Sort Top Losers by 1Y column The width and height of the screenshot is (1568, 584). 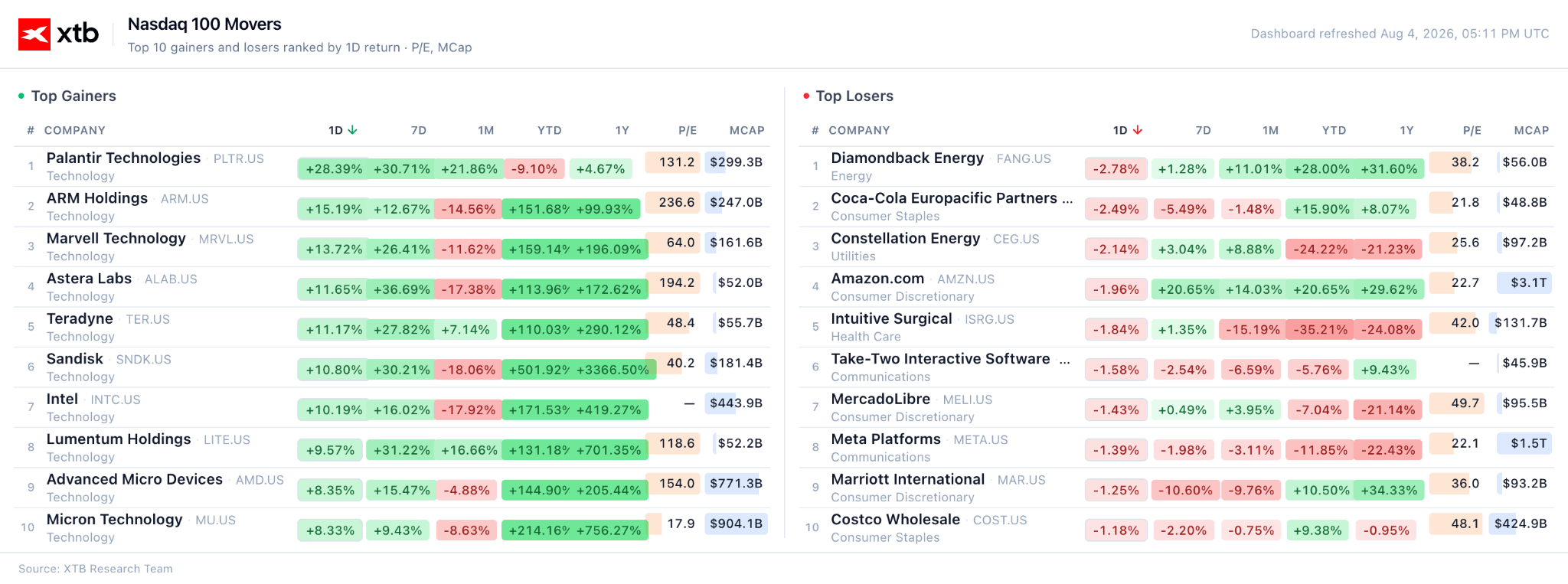[1407, 130]
